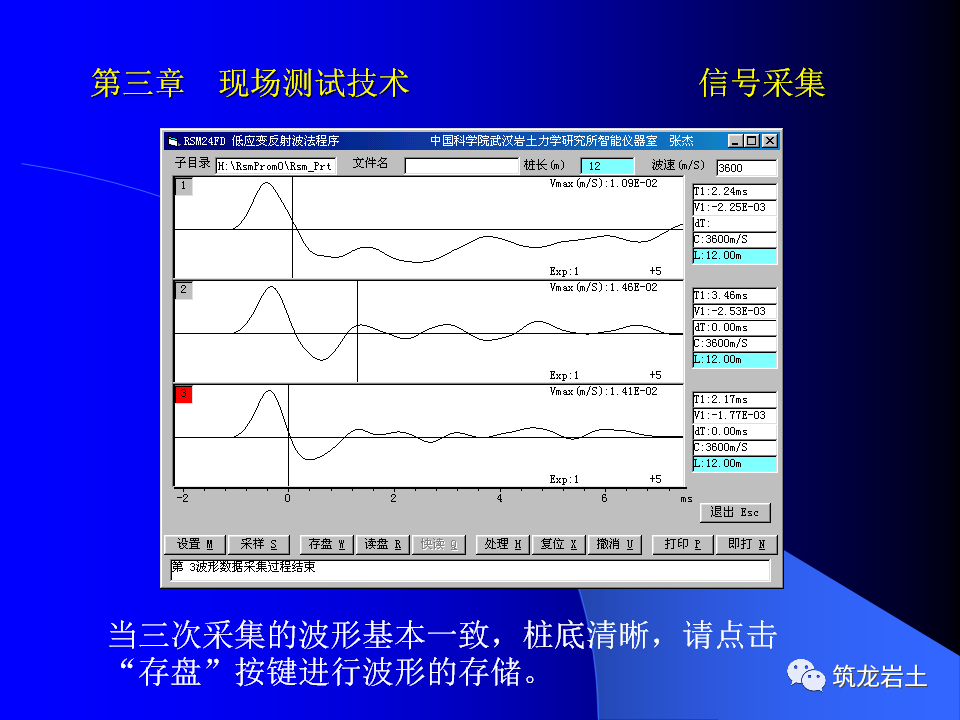Click the 处理 H process button
Image resolution: width=960 pixels, height=720 pixels.
(503, 544)
